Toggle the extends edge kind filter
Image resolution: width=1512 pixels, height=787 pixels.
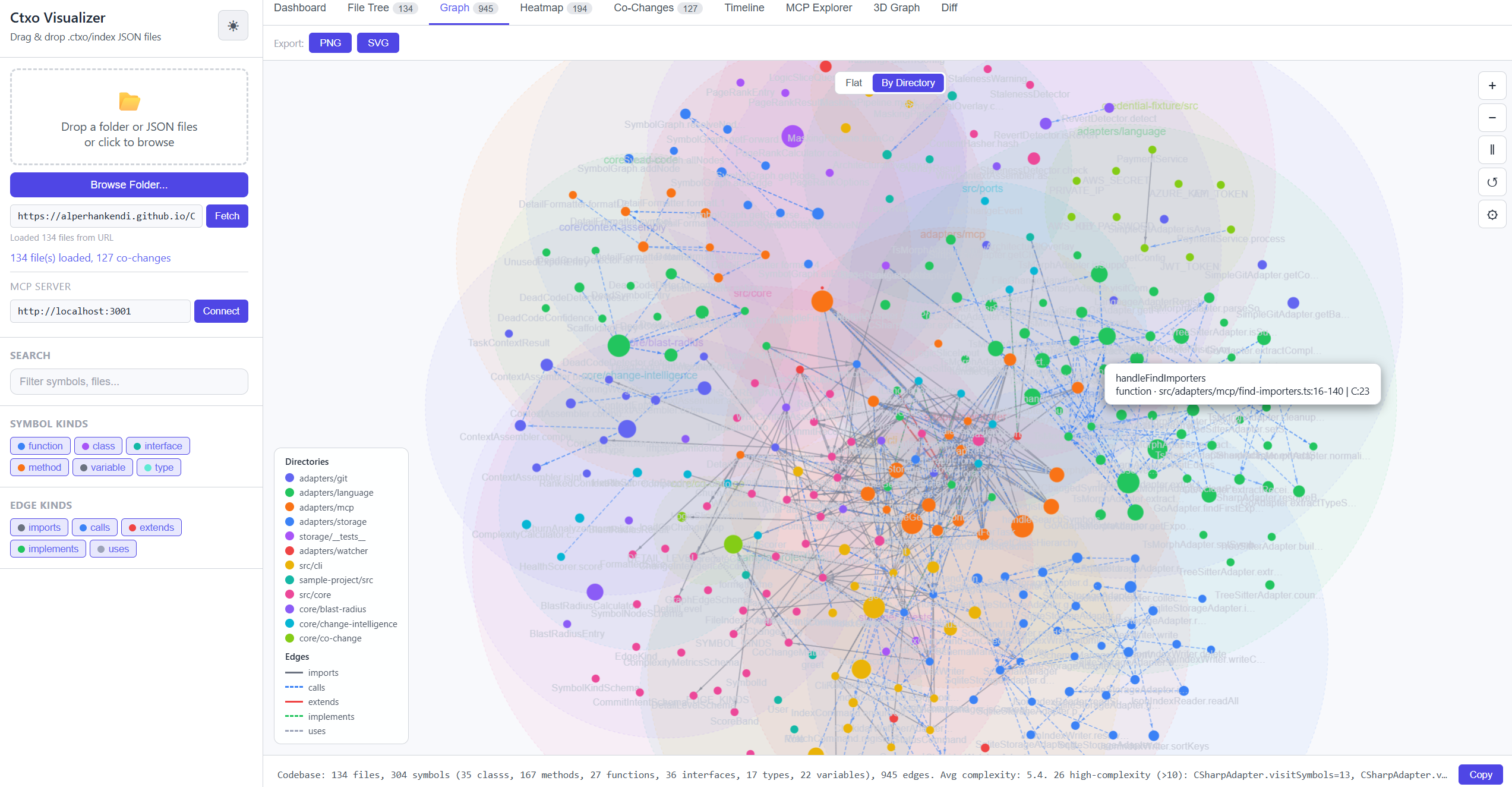(151, 527)
